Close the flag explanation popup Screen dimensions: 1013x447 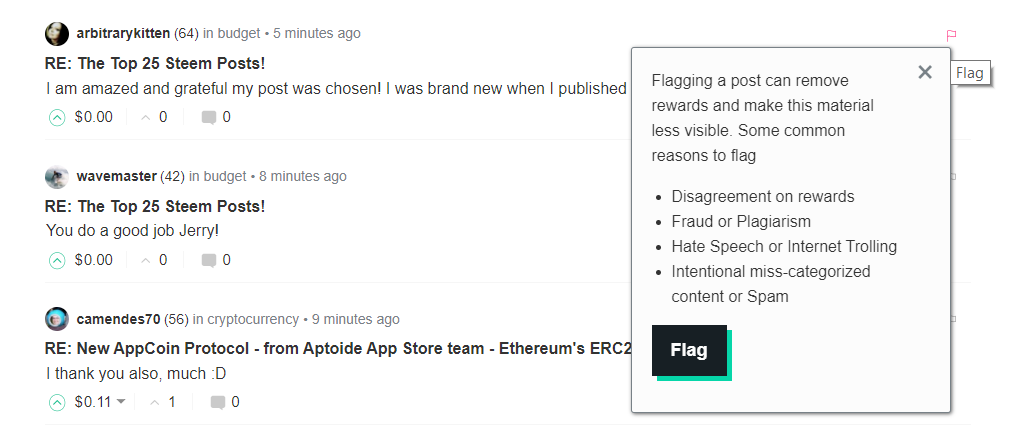(925, 72)
